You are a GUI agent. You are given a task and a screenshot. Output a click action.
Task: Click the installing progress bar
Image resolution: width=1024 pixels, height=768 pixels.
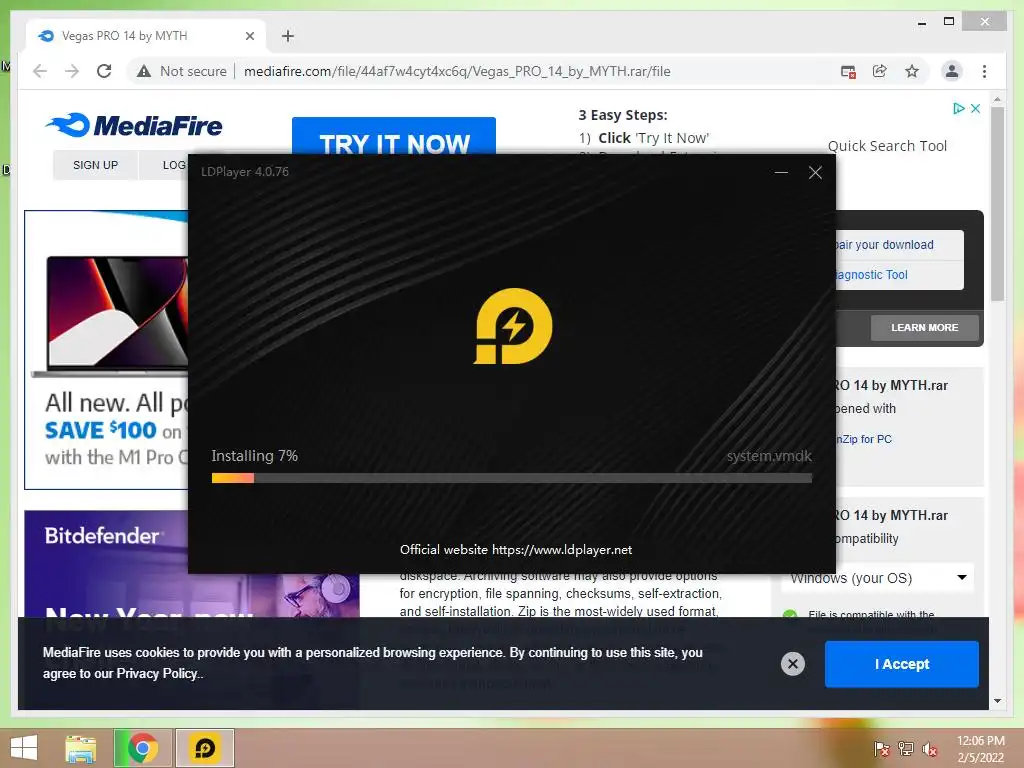coord(511,479)
